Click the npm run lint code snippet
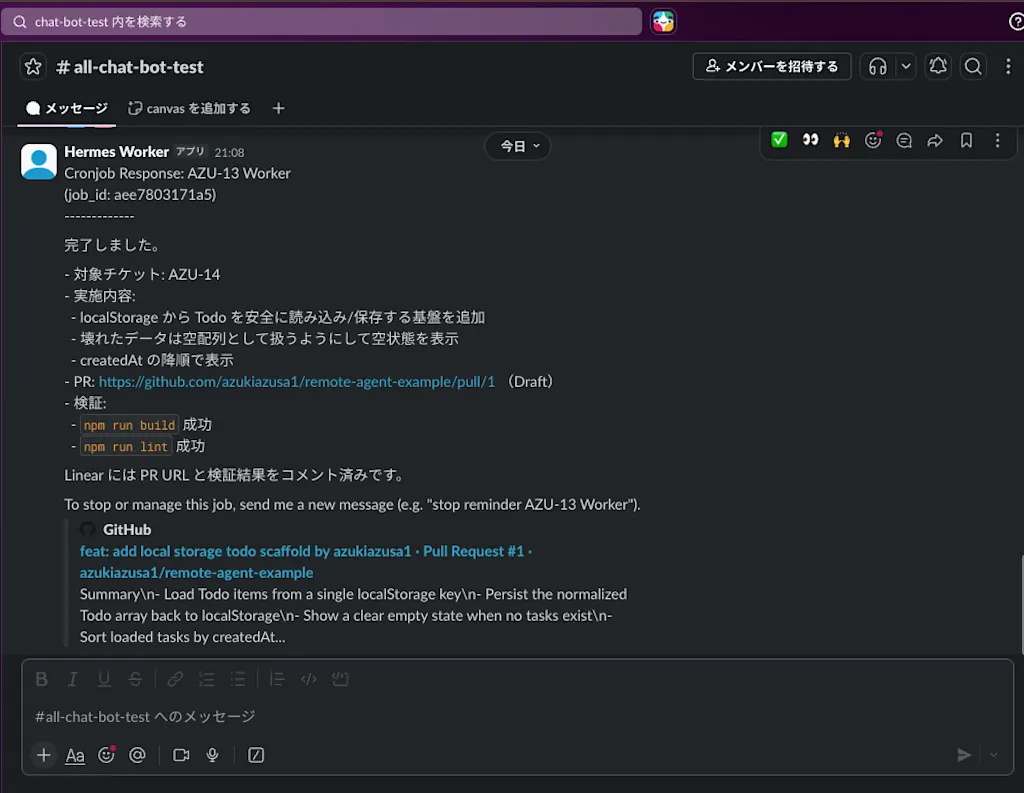This screenshot has width=1024, height=793. (x=125, y=447)
